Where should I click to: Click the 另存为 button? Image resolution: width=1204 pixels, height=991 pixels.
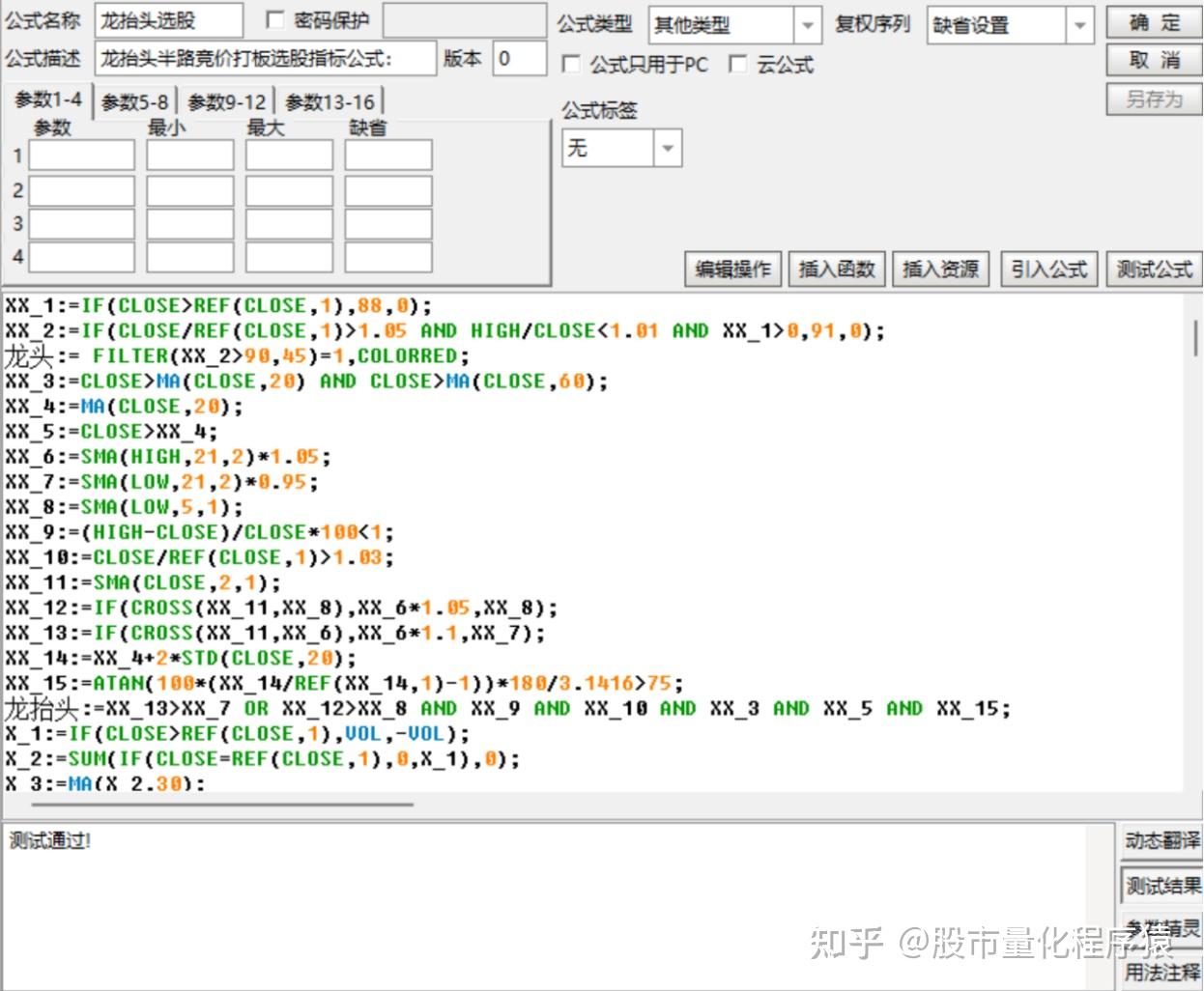point(1154,99)
